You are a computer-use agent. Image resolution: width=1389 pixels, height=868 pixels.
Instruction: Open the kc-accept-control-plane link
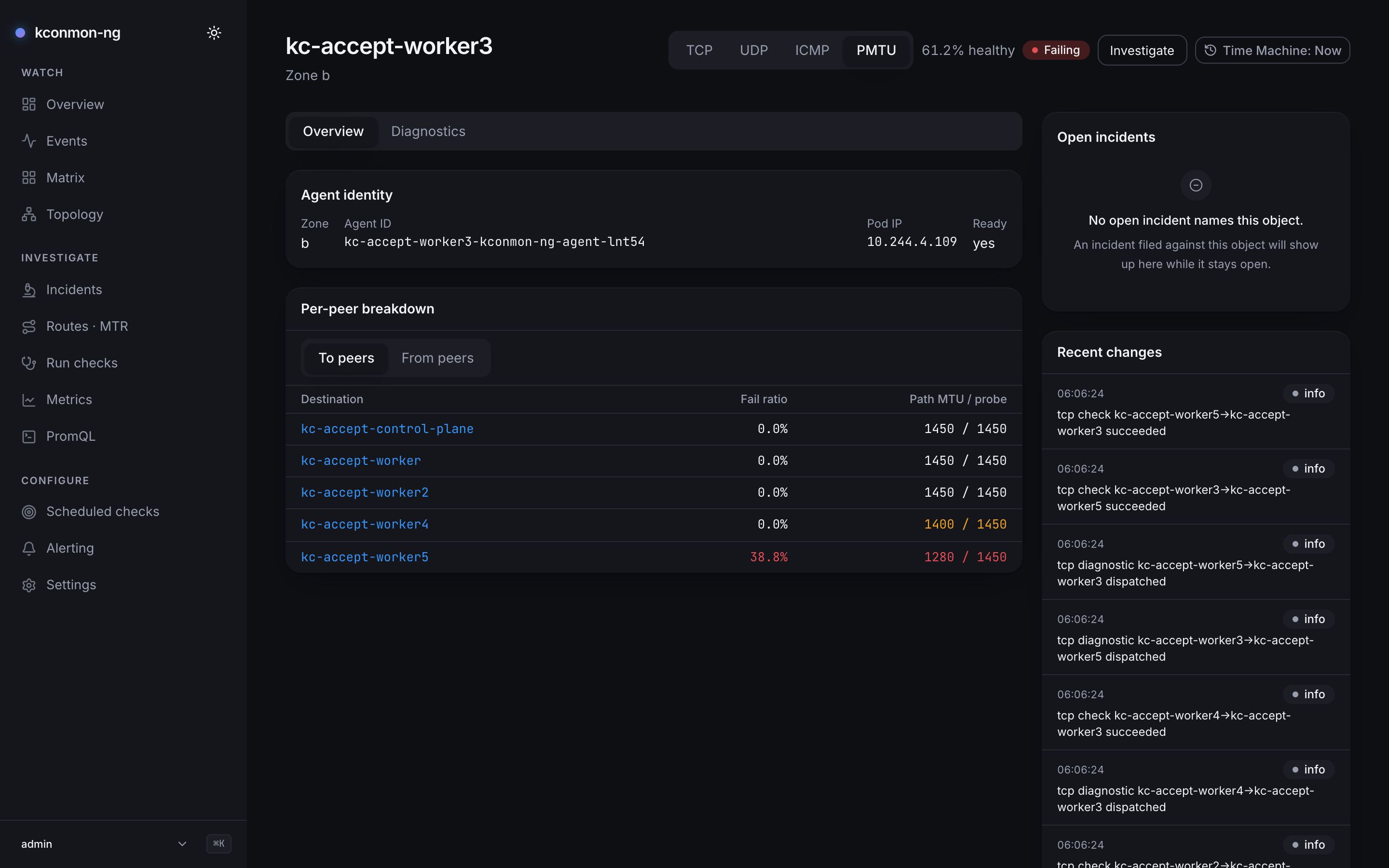(387, 429)
